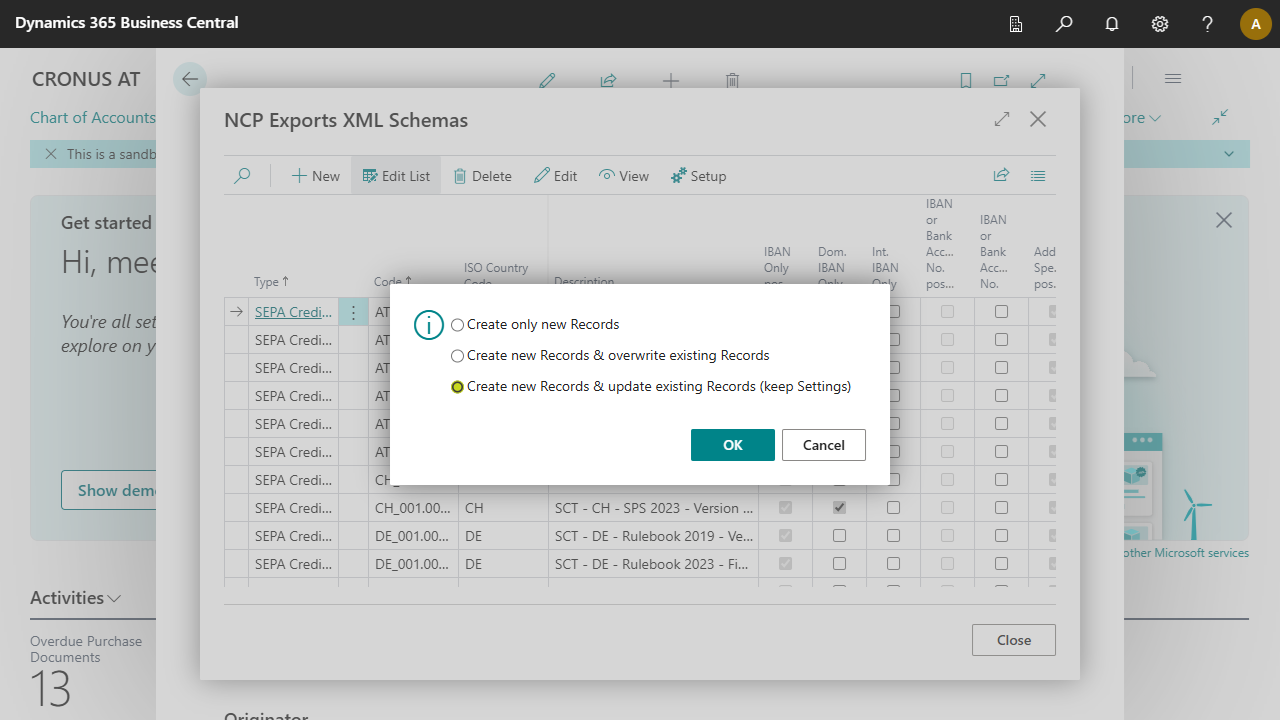Confirm the dialog with OK

[x=732, y=445]
